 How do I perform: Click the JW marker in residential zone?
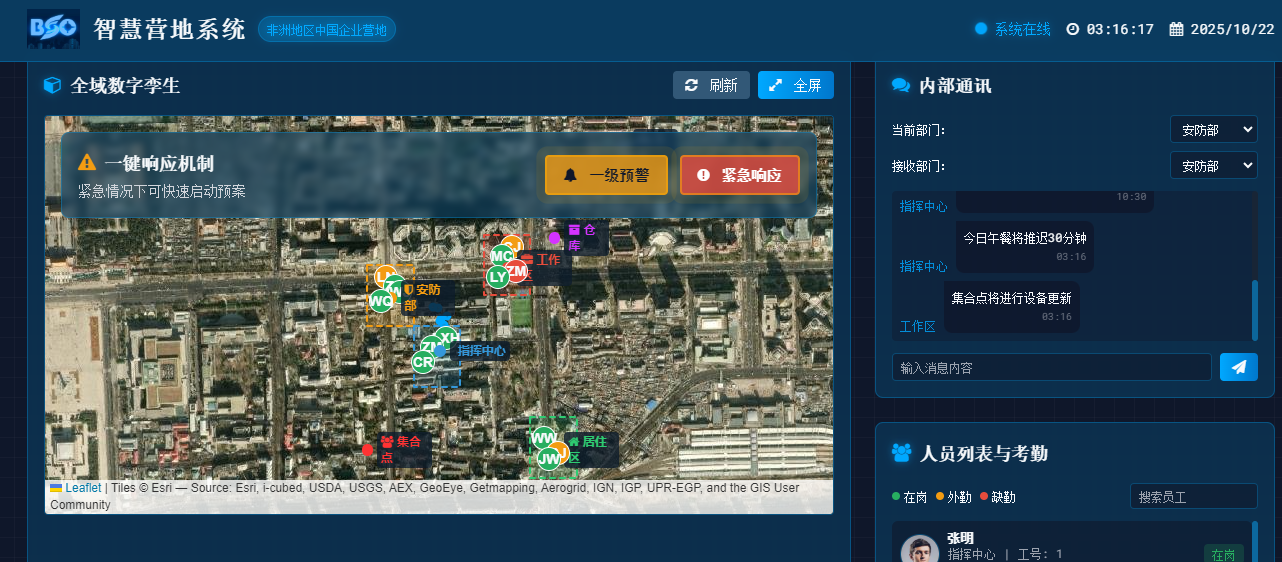[548, 459]
